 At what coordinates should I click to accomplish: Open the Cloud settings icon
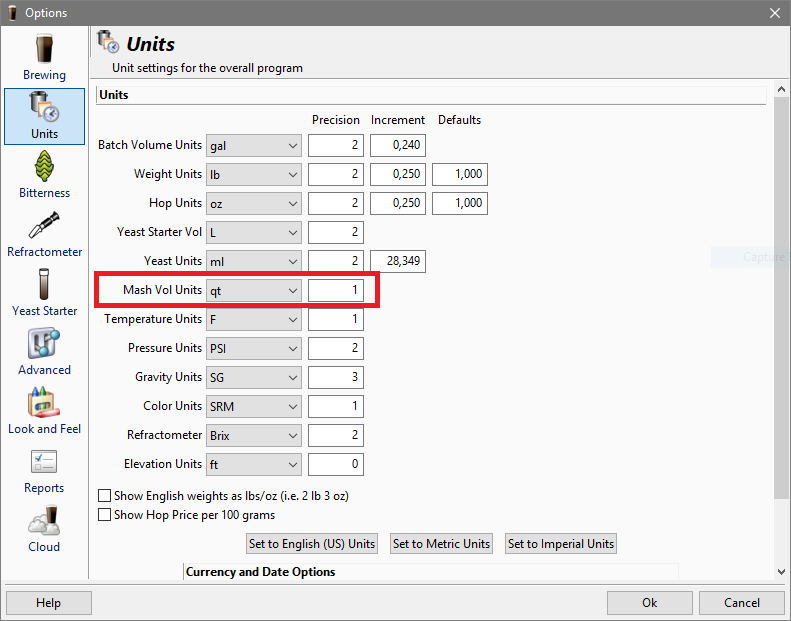(44, 521)
